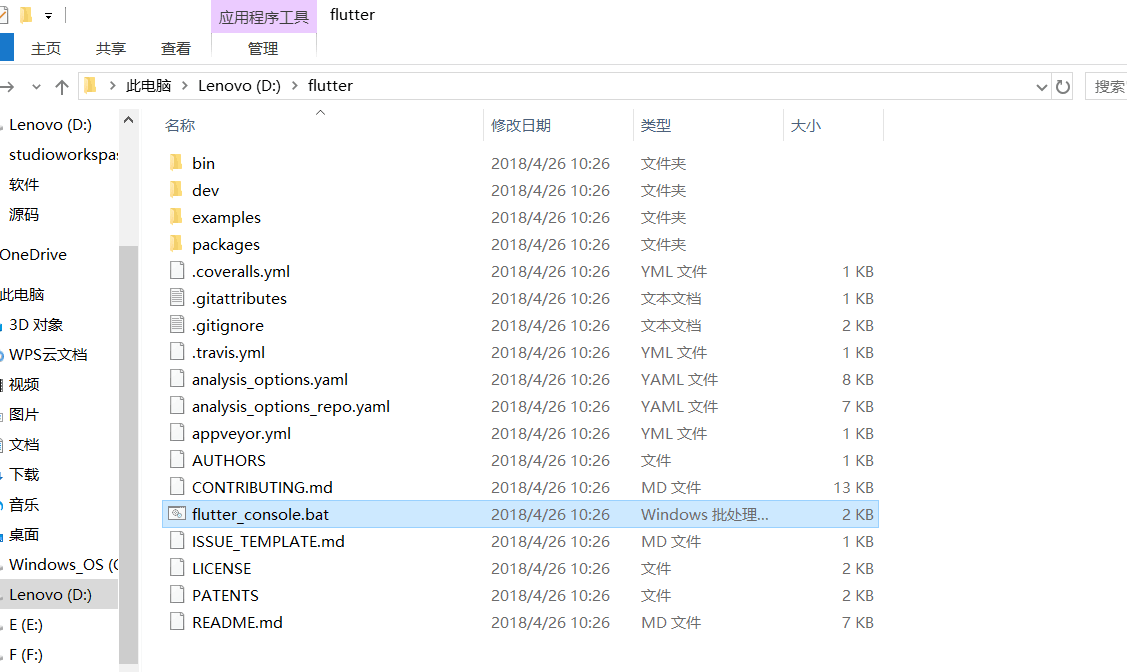Click the packages folder icon
Viewport: 1127px width, 672px height.
176,244
